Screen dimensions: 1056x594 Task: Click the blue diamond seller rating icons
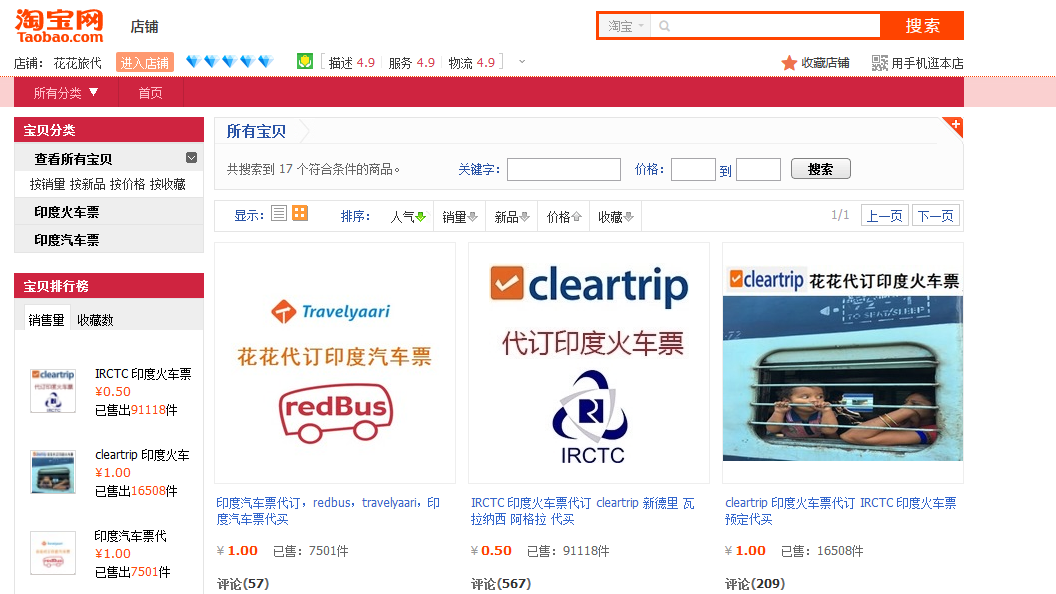[230, 62]
